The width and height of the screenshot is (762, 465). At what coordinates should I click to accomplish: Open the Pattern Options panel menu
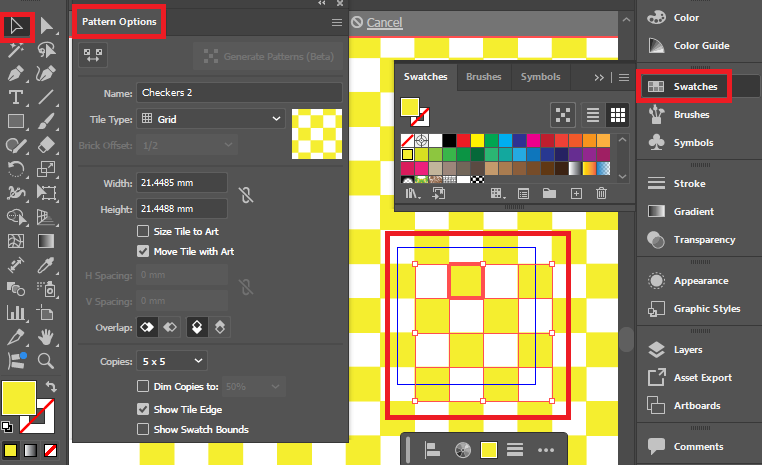(336, 22)
